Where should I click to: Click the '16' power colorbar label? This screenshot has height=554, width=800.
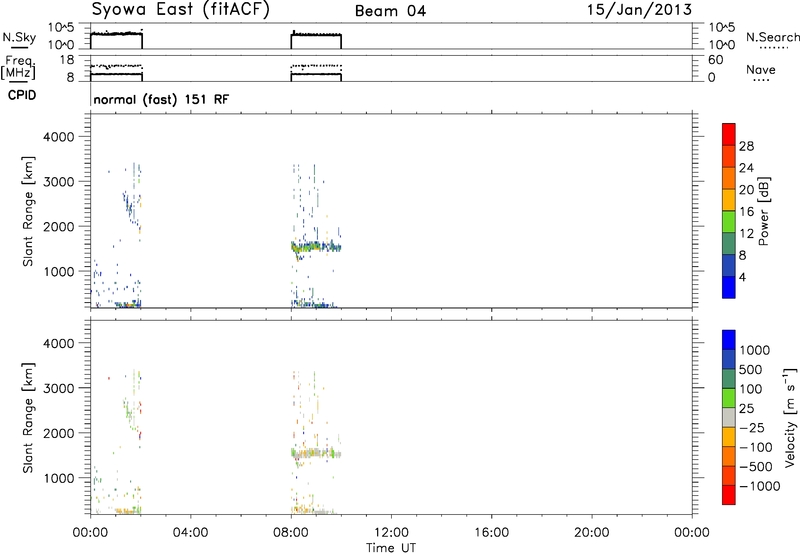[746, 212]
